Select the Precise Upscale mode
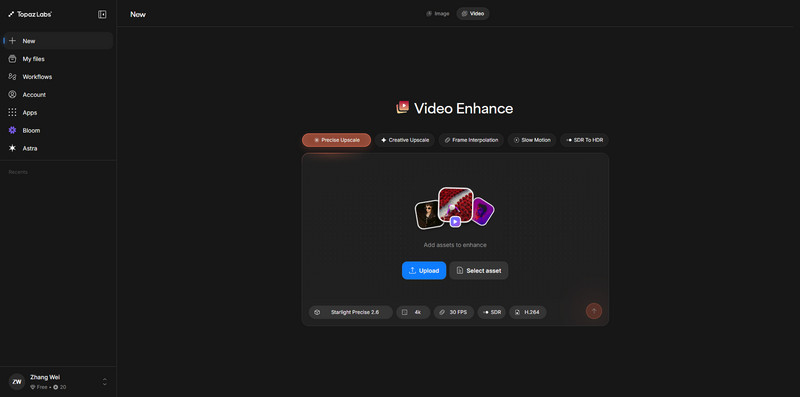 pyautogui.click(x=336, y=140)
